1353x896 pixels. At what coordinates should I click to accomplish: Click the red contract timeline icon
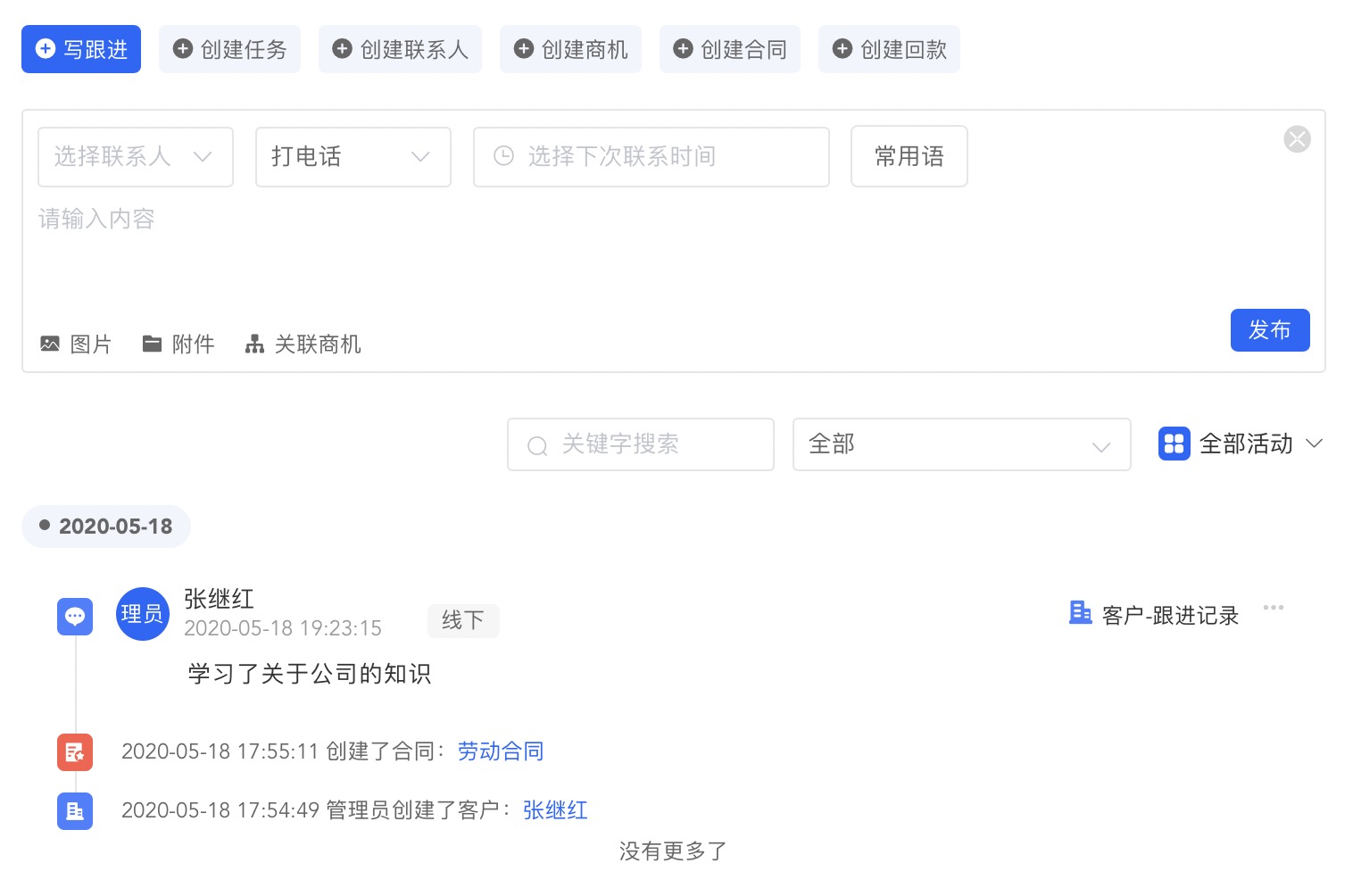point(75,752)
